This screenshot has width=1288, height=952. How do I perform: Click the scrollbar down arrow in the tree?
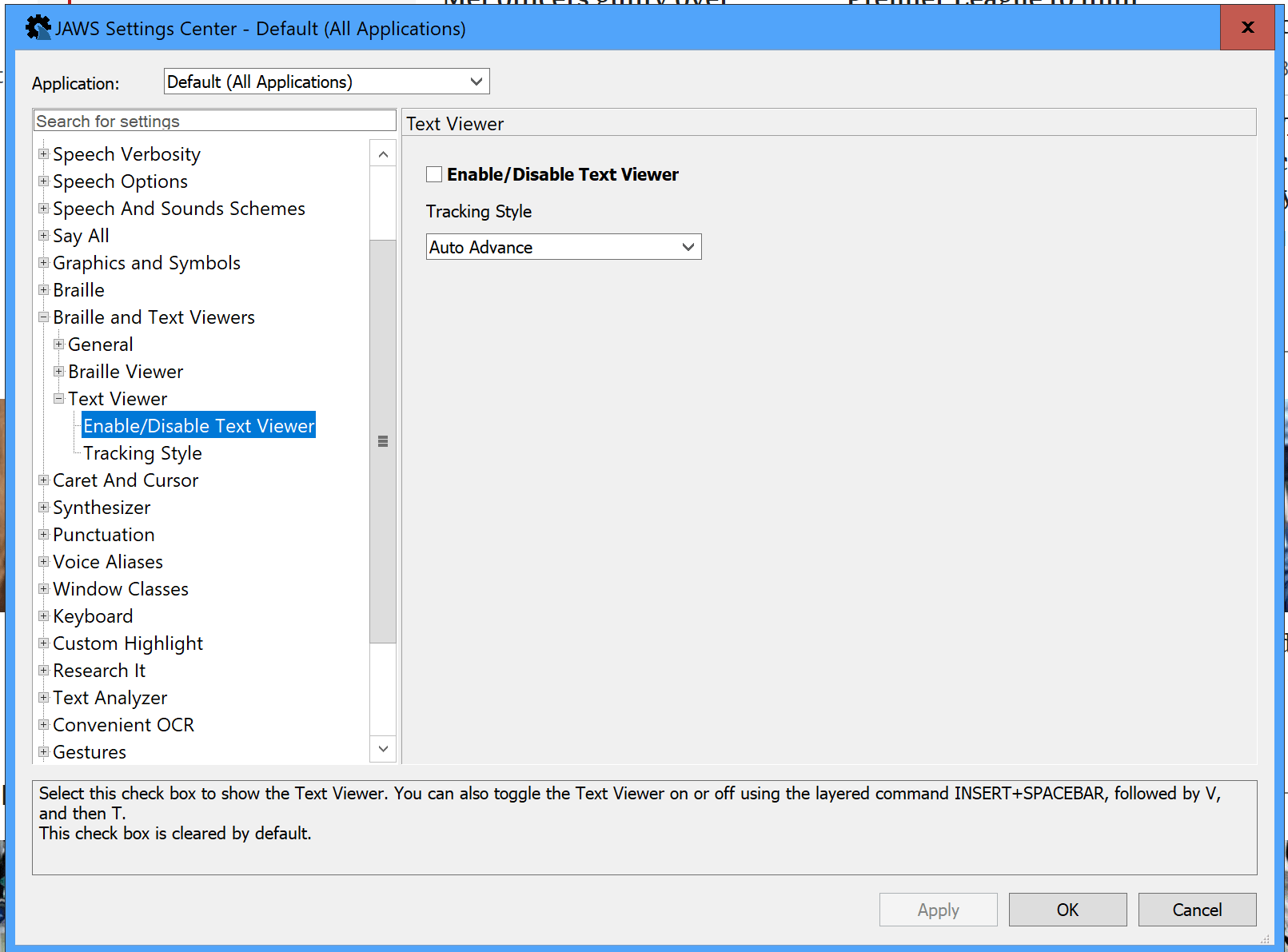pyautogui.click(x=383, y=748)
